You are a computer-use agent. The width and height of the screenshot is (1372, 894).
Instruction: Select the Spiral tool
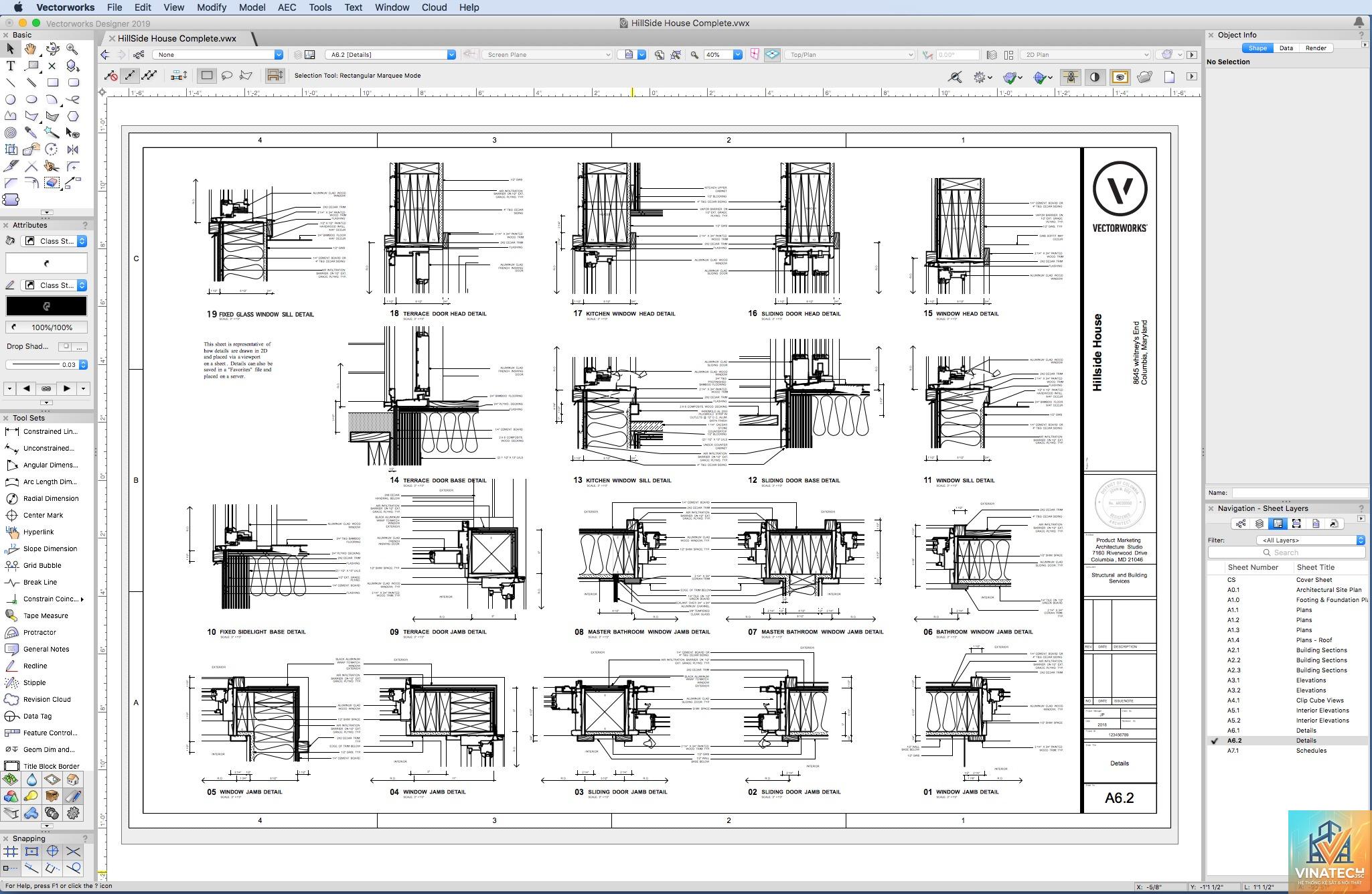coord(11,133)
